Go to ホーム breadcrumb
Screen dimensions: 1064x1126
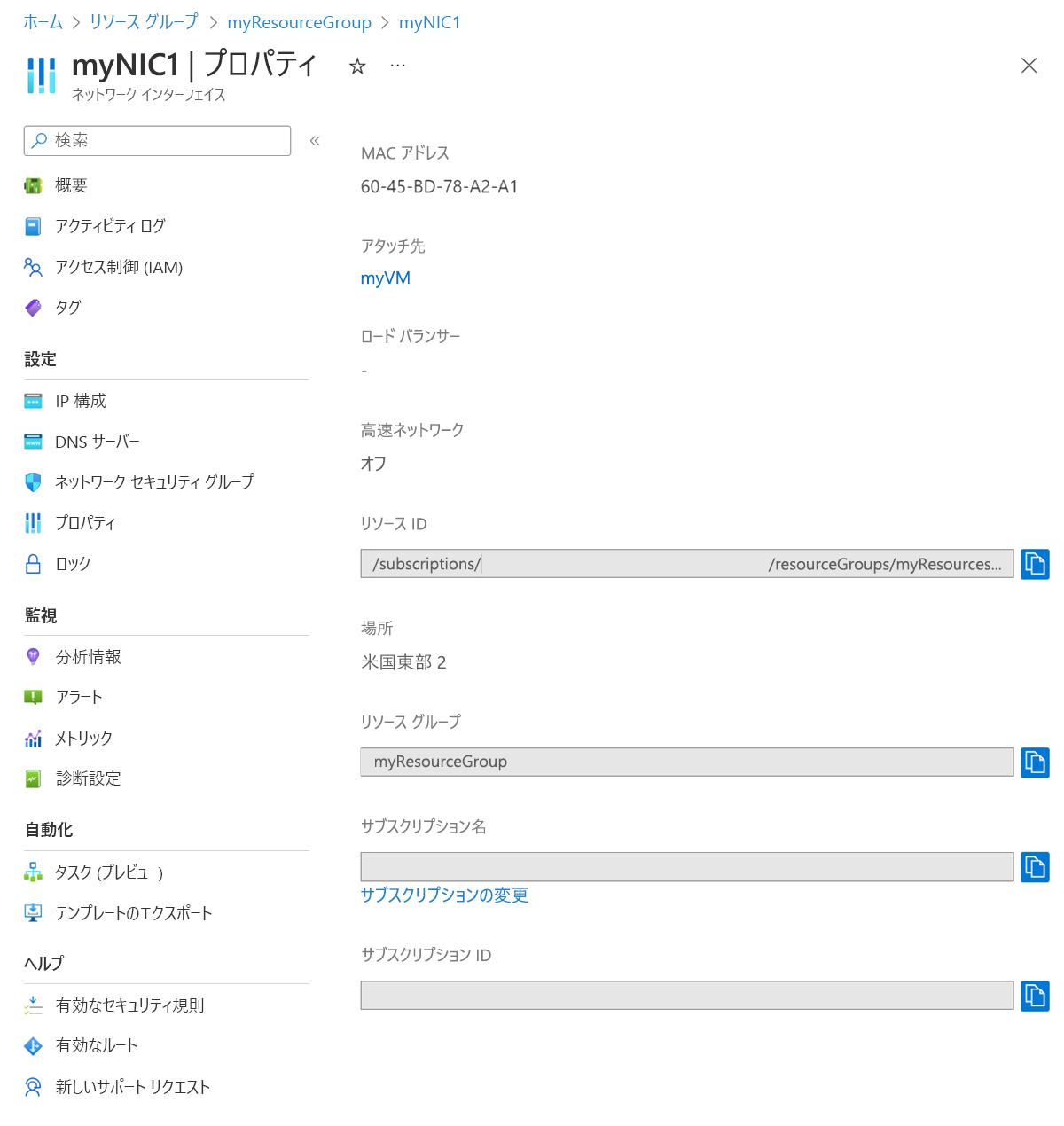pyautogui.click(x=43, y=22)
